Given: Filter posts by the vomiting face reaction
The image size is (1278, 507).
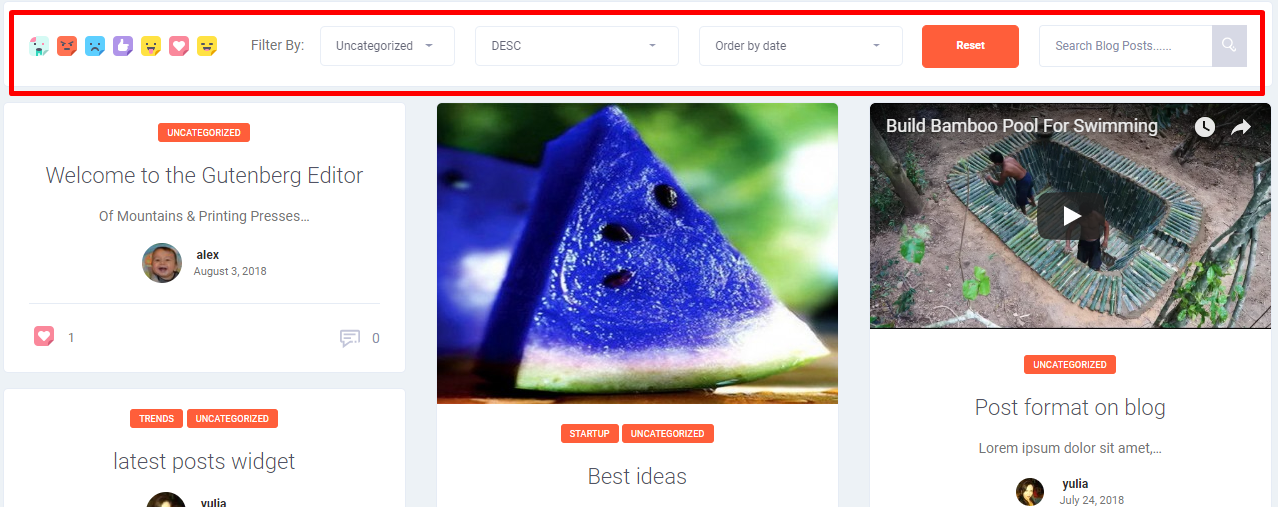Looking at the screenshot, I should point(39,46).
